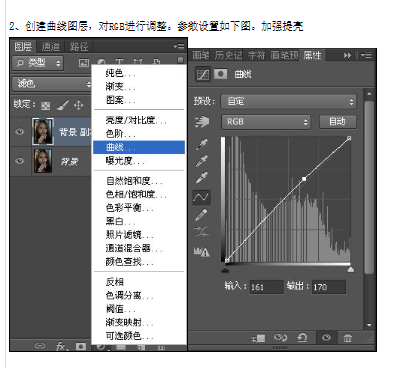416x368 pixels.
Task: Click the smooth curve values icon
Action: 202,232
